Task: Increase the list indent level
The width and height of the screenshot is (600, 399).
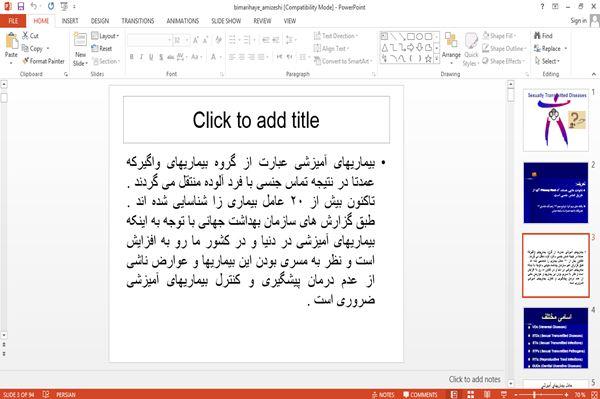Action: coord(276,40)
